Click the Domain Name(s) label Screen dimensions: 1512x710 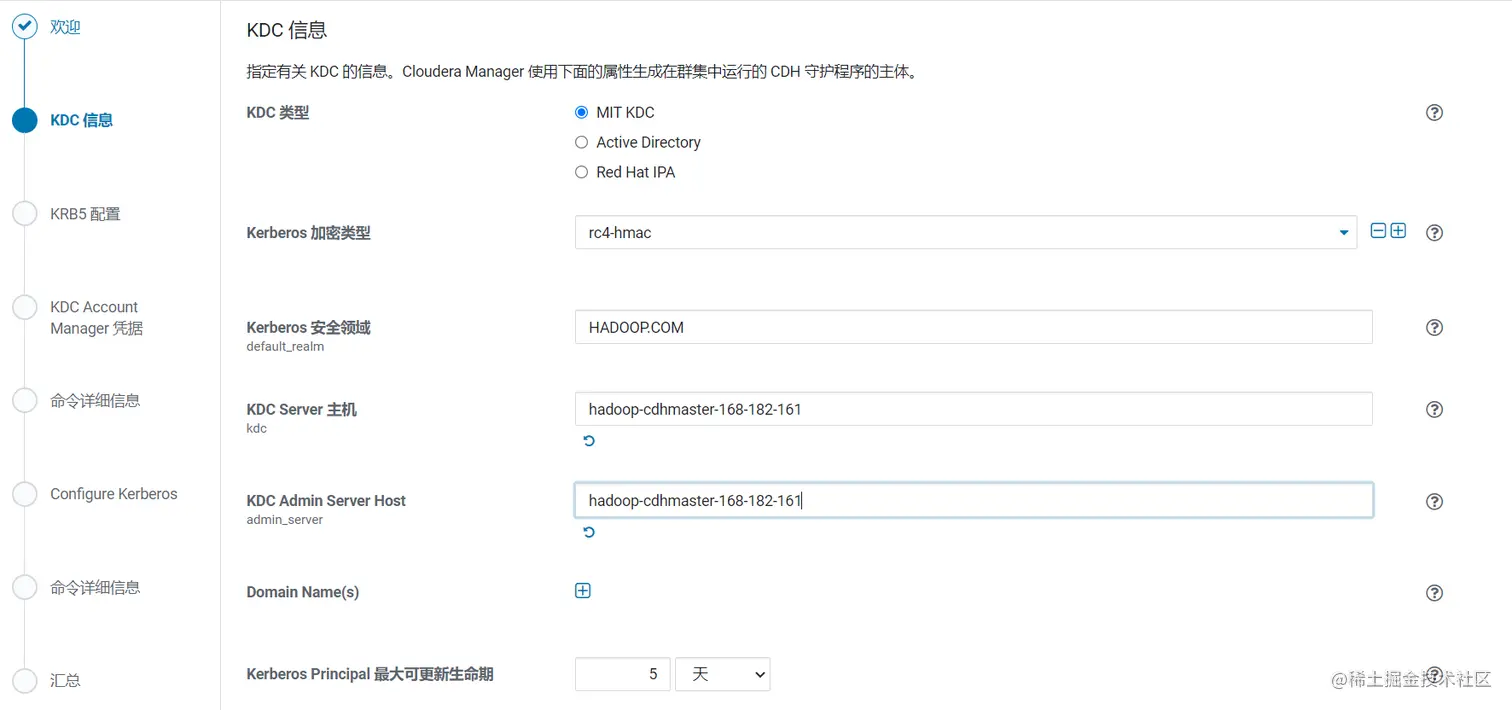303,592
